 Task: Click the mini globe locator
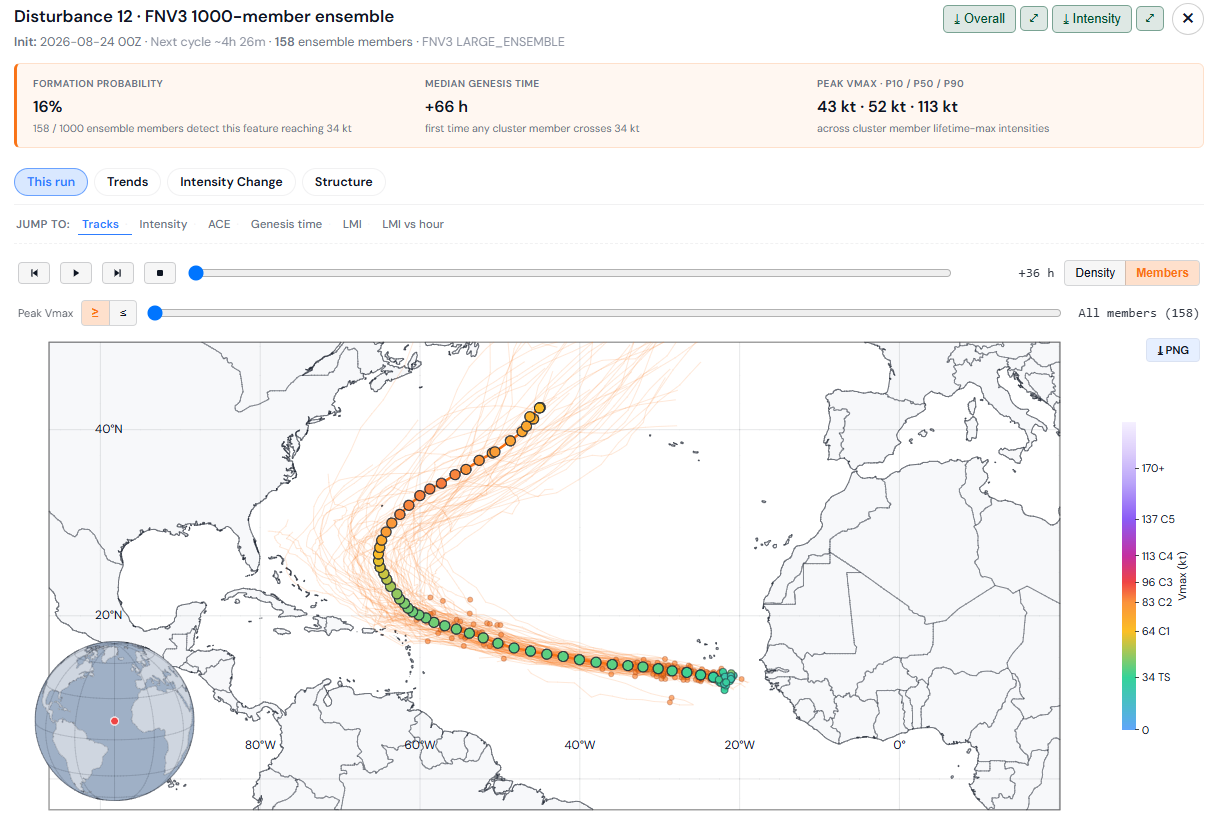114,720
